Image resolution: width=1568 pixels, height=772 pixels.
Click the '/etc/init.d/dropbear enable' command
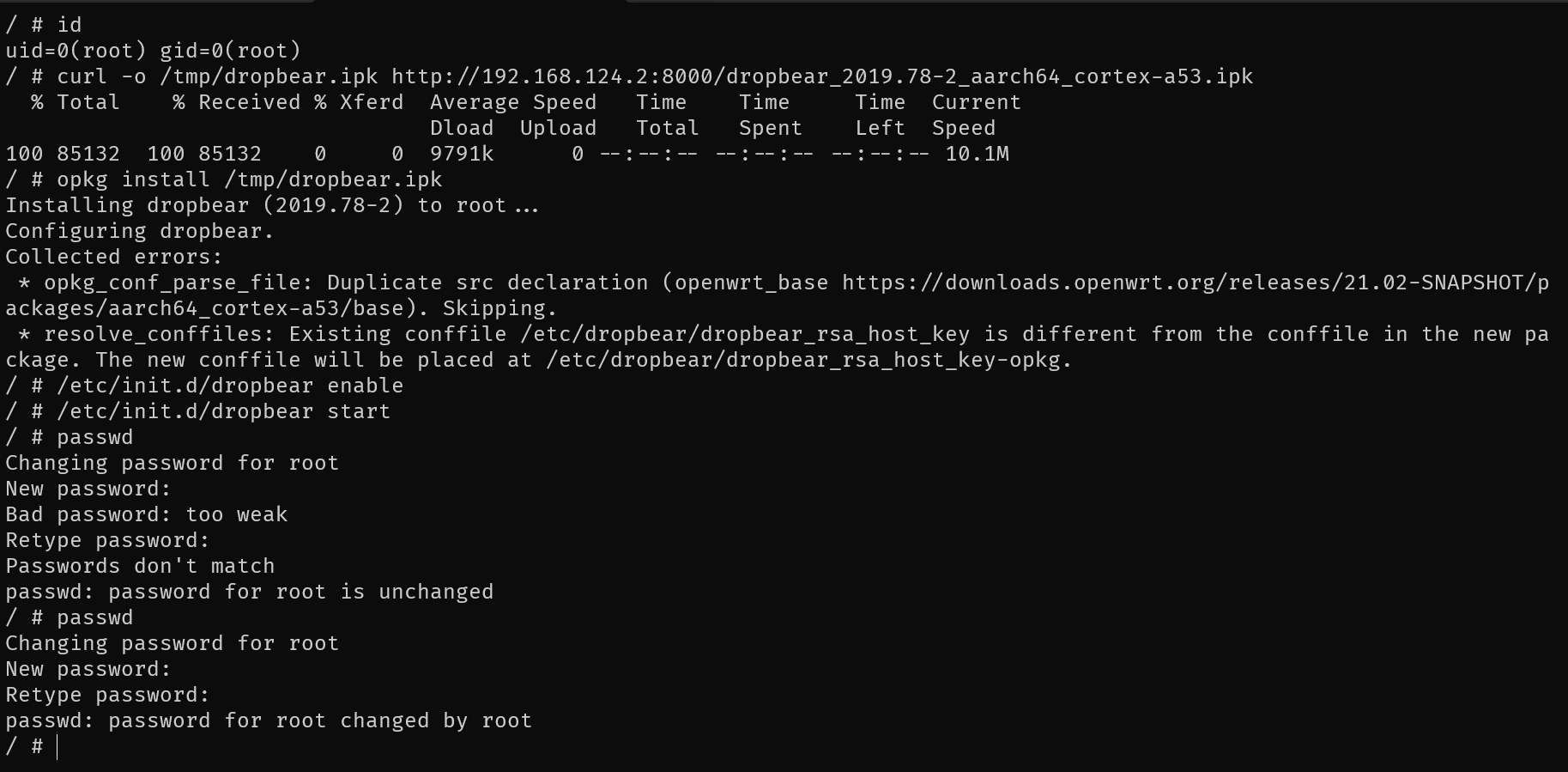[x=229, y=386]
